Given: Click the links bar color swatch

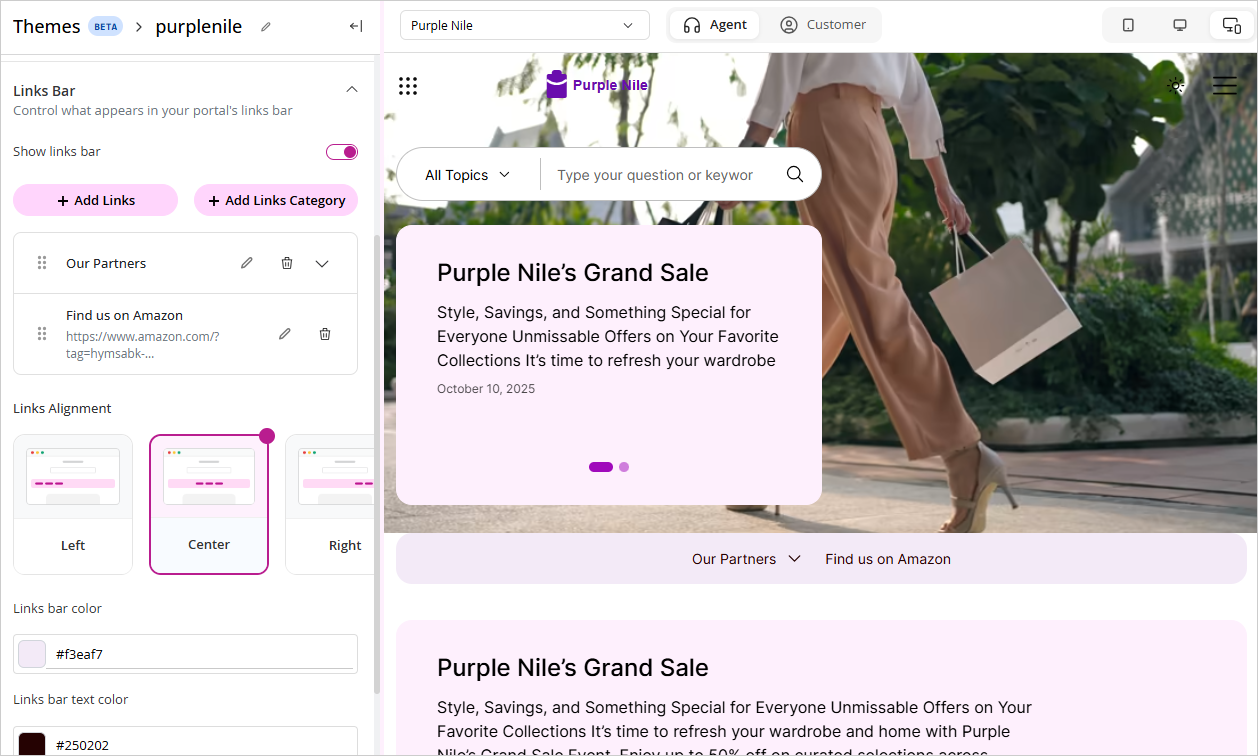Looking at the screenshot, I should (32, 654).
